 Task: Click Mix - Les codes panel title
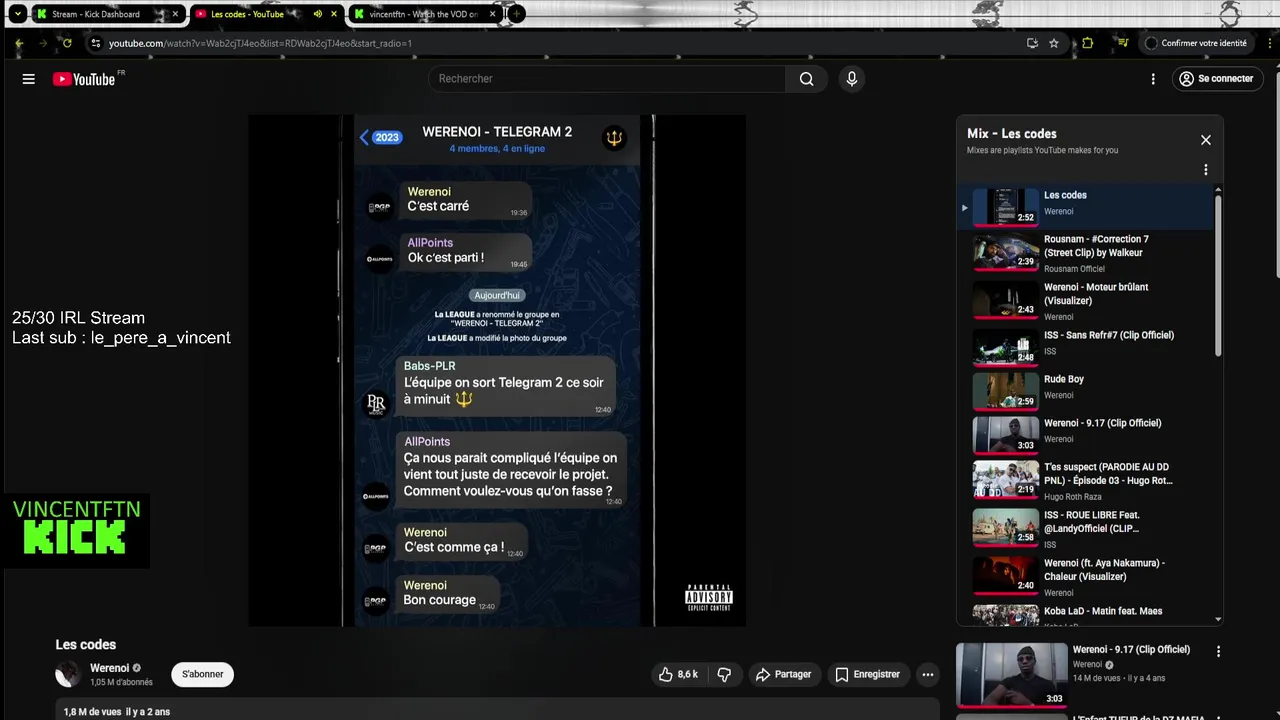click(x=1011, y=134)
